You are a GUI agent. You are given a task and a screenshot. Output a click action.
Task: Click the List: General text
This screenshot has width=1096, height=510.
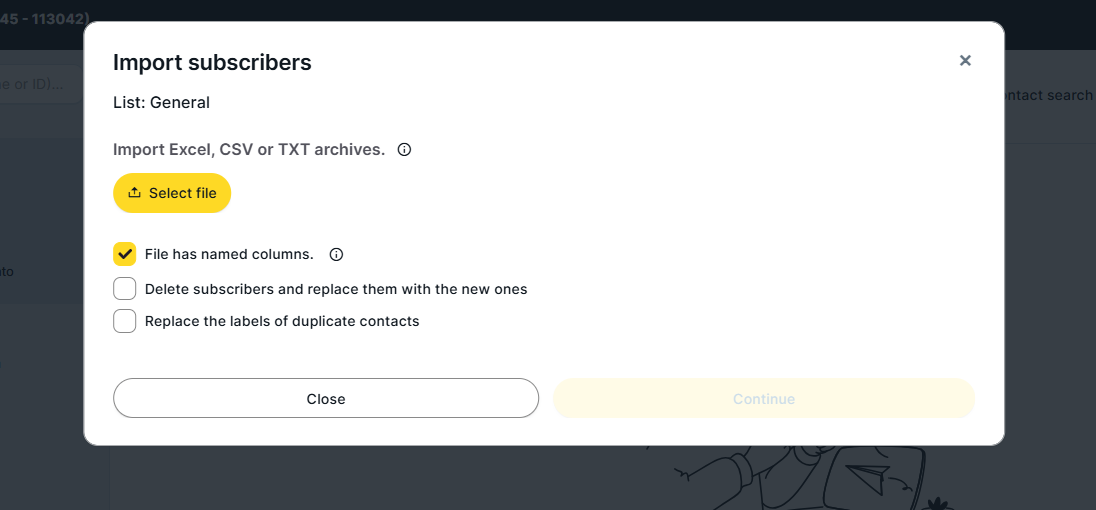pyautogui.click(x=161, y=102)
